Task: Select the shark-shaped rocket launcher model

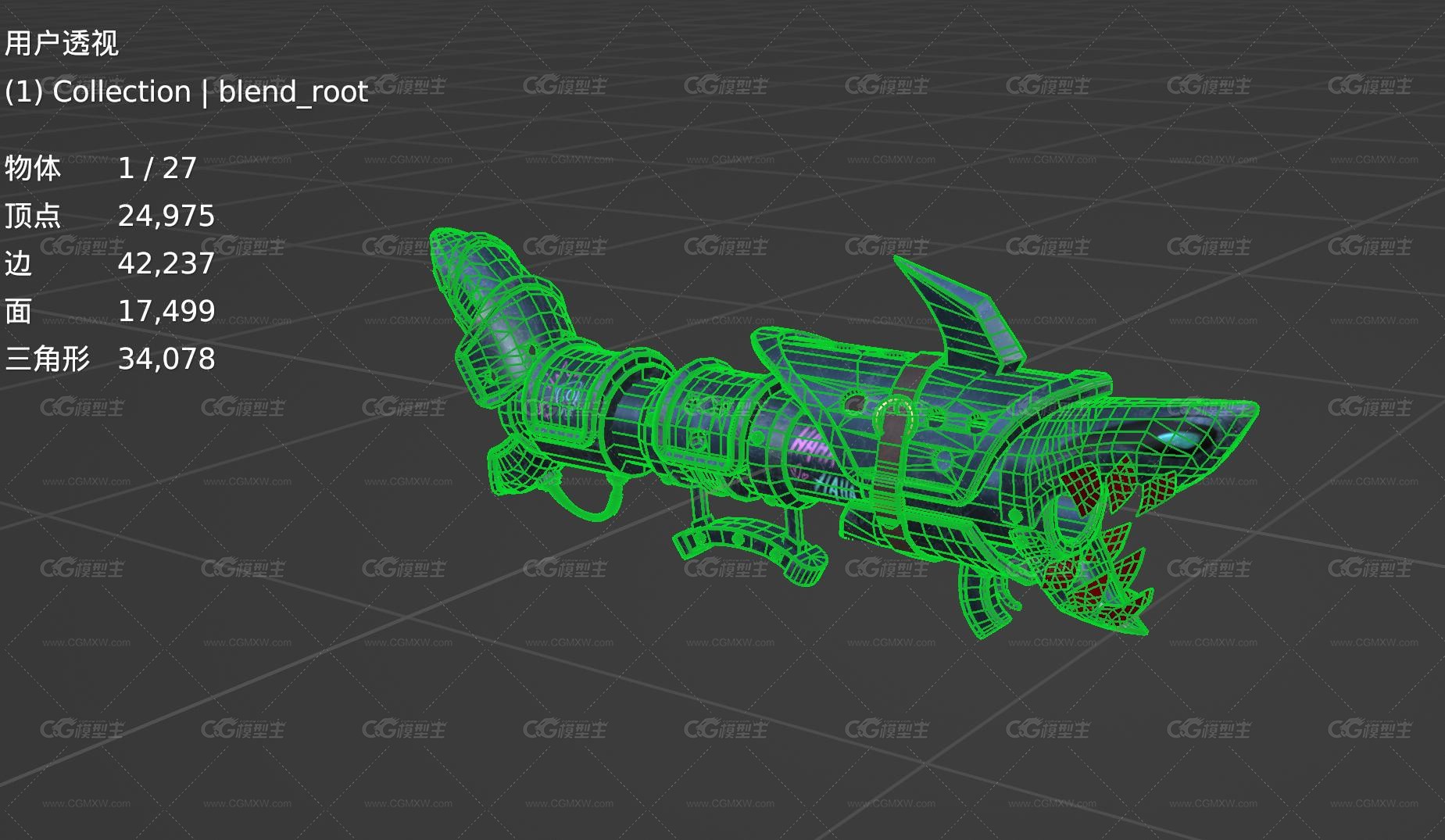Action: (844, 434)
